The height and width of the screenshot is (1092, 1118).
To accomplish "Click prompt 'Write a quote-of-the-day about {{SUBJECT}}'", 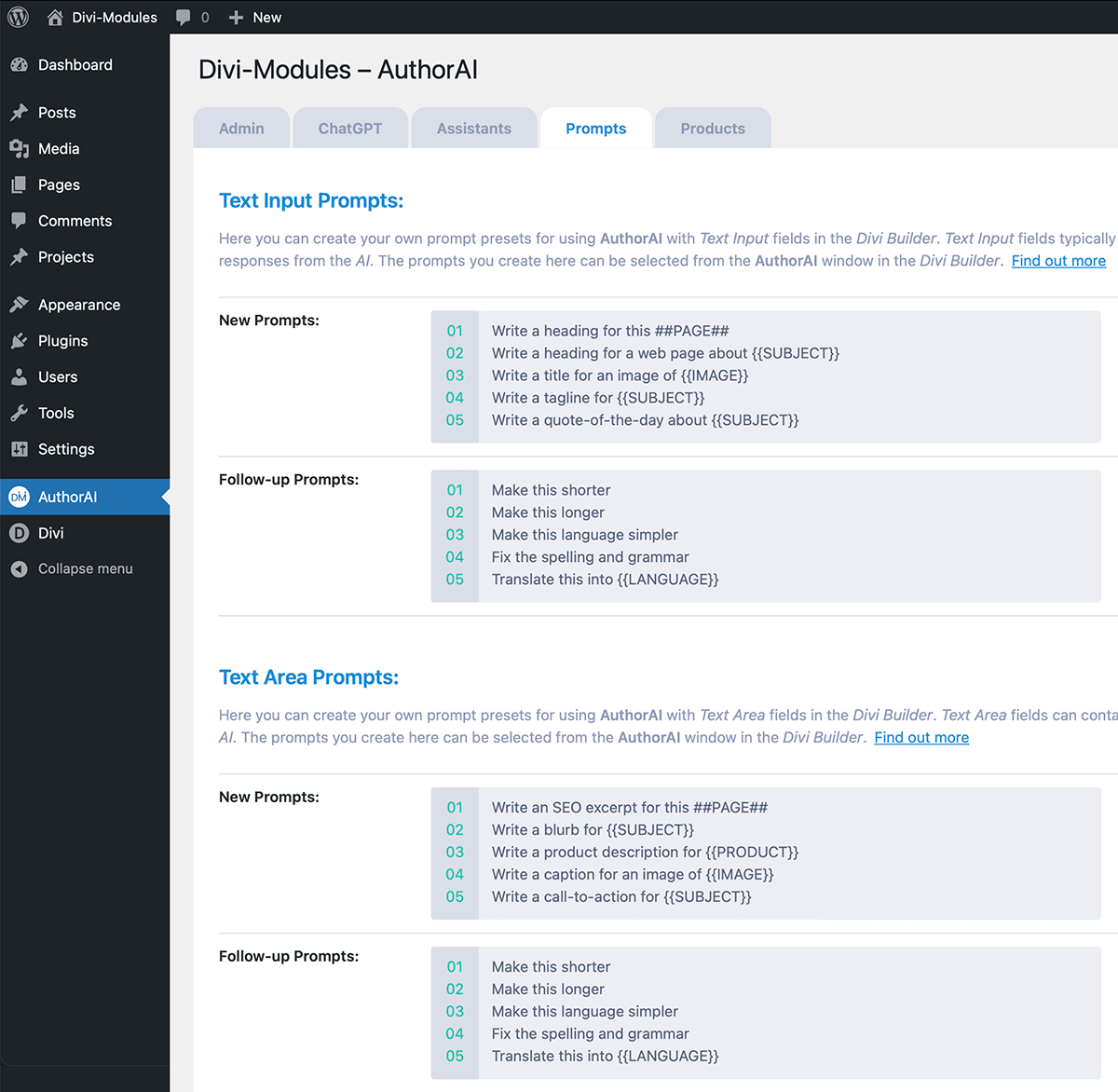I will (x=646, y=420).
